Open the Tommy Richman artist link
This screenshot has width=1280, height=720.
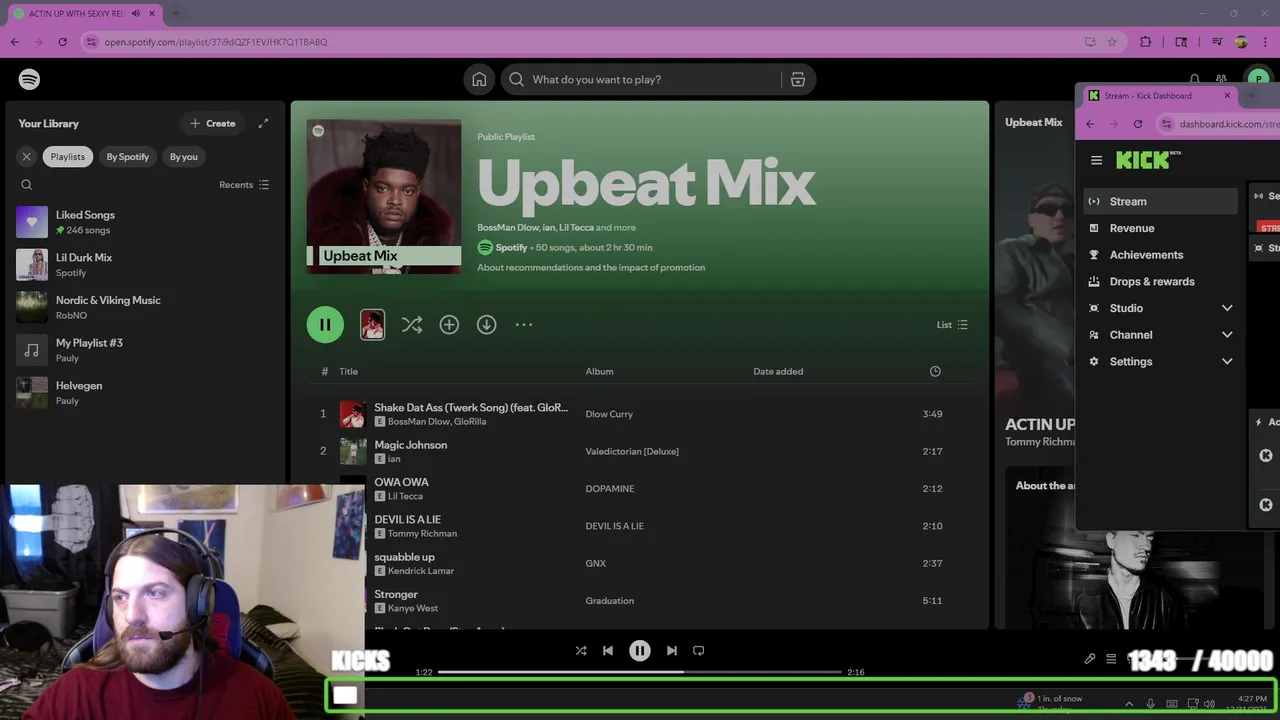pos(422,534)
